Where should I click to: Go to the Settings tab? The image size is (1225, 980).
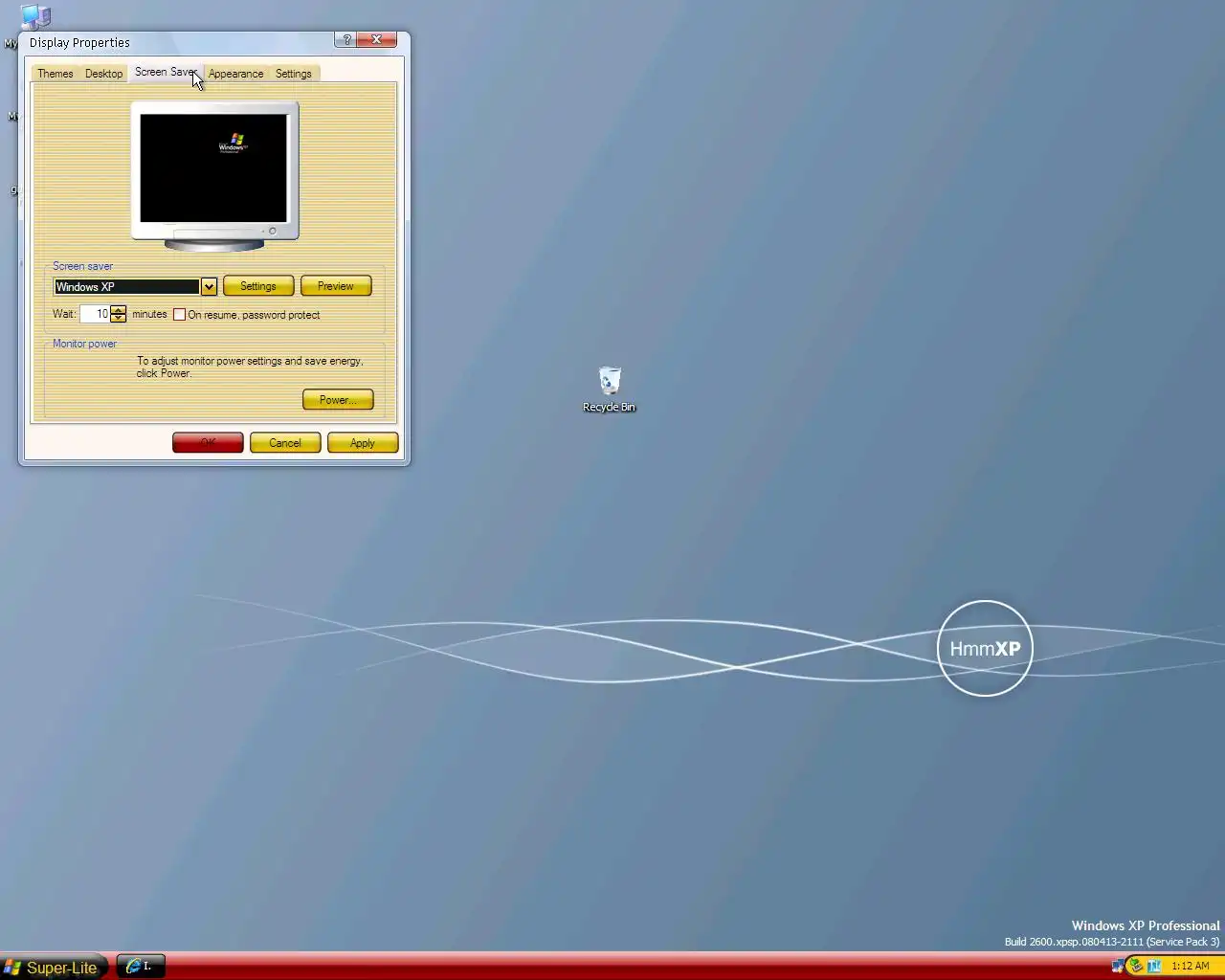294,74
